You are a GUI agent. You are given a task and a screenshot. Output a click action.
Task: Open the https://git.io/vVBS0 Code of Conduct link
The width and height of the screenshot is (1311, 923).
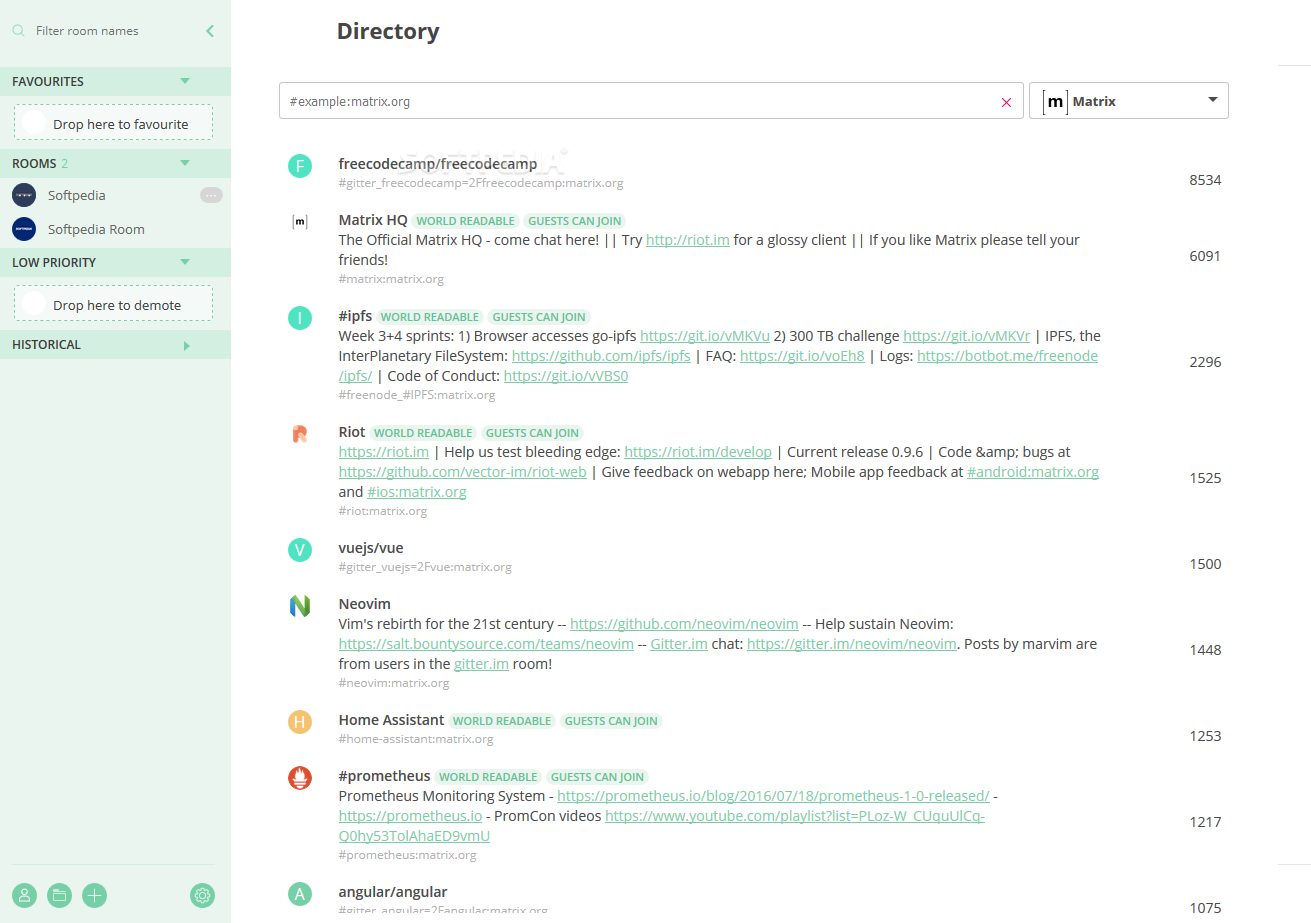click(566, 376)
